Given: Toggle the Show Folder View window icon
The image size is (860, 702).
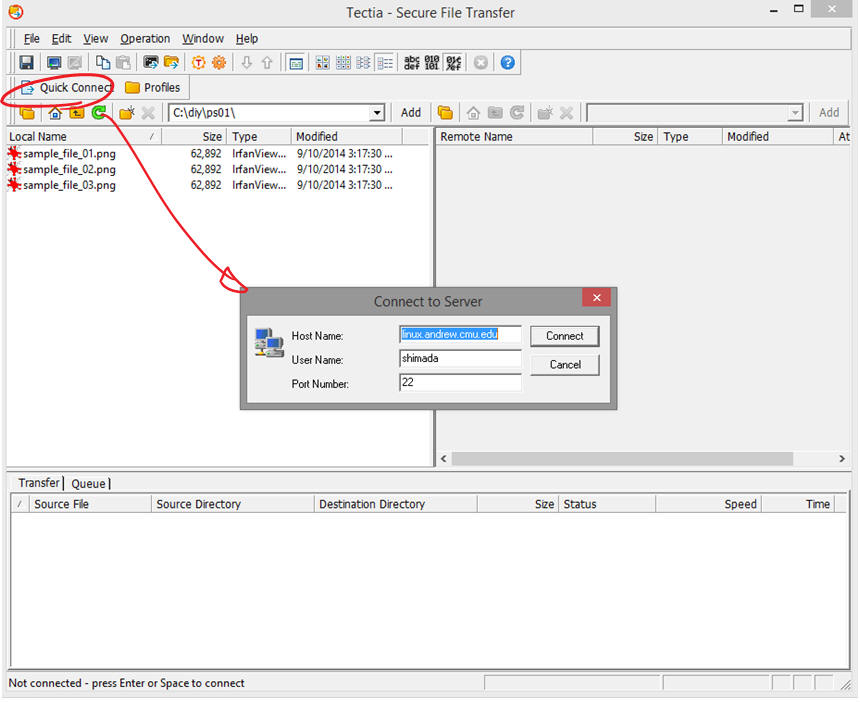Looking at the screenshot, I should click(296, 63).
